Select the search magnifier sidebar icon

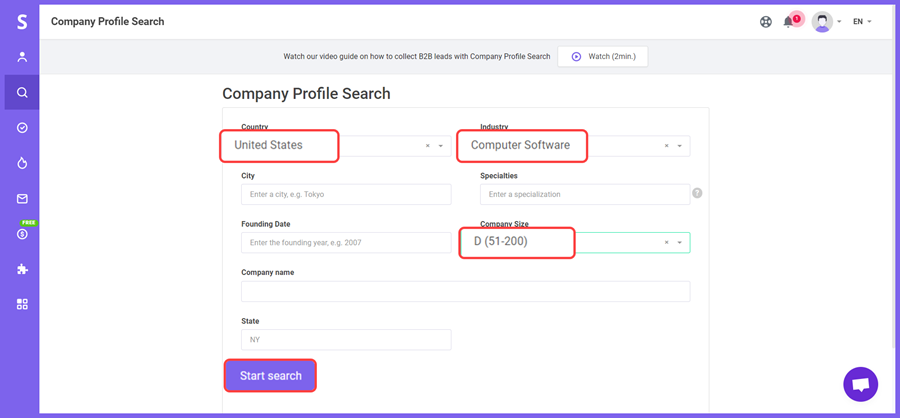tap(22, 92)
